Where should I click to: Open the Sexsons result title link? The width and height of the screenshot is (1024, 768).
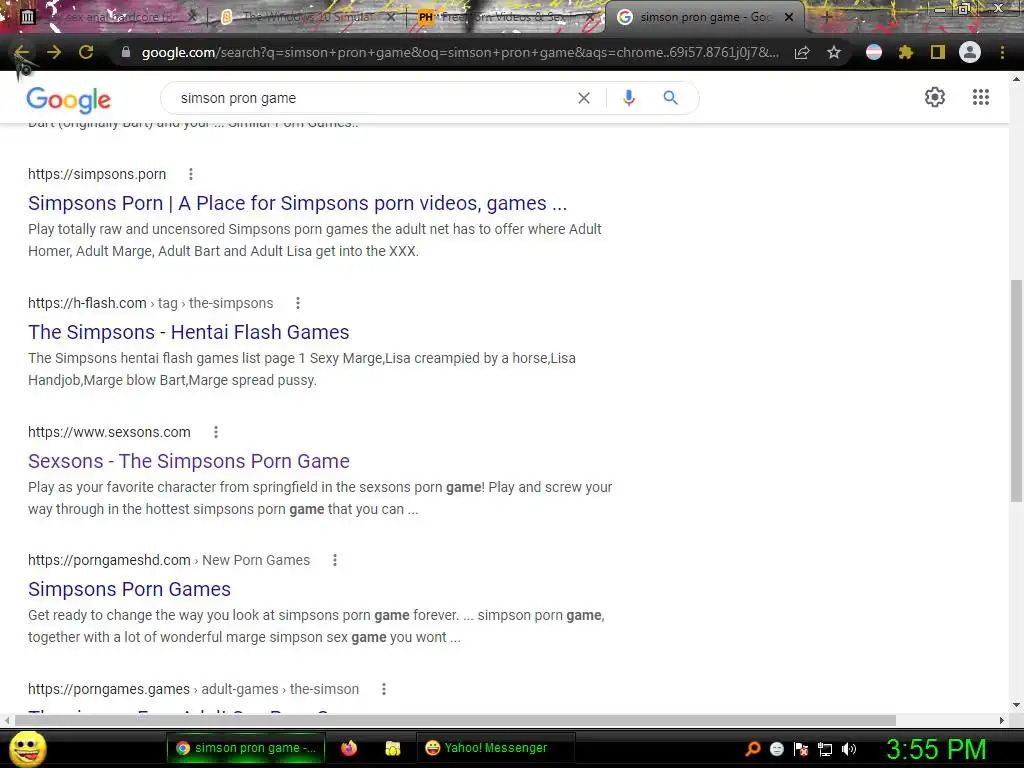click(189, 461)
